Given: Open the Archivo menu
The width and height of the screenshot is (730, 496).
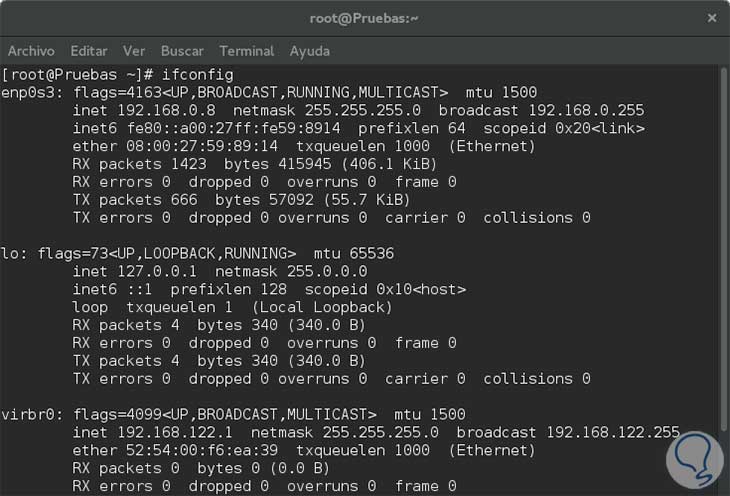Looking at the screenshot, I should click(30, 51).
